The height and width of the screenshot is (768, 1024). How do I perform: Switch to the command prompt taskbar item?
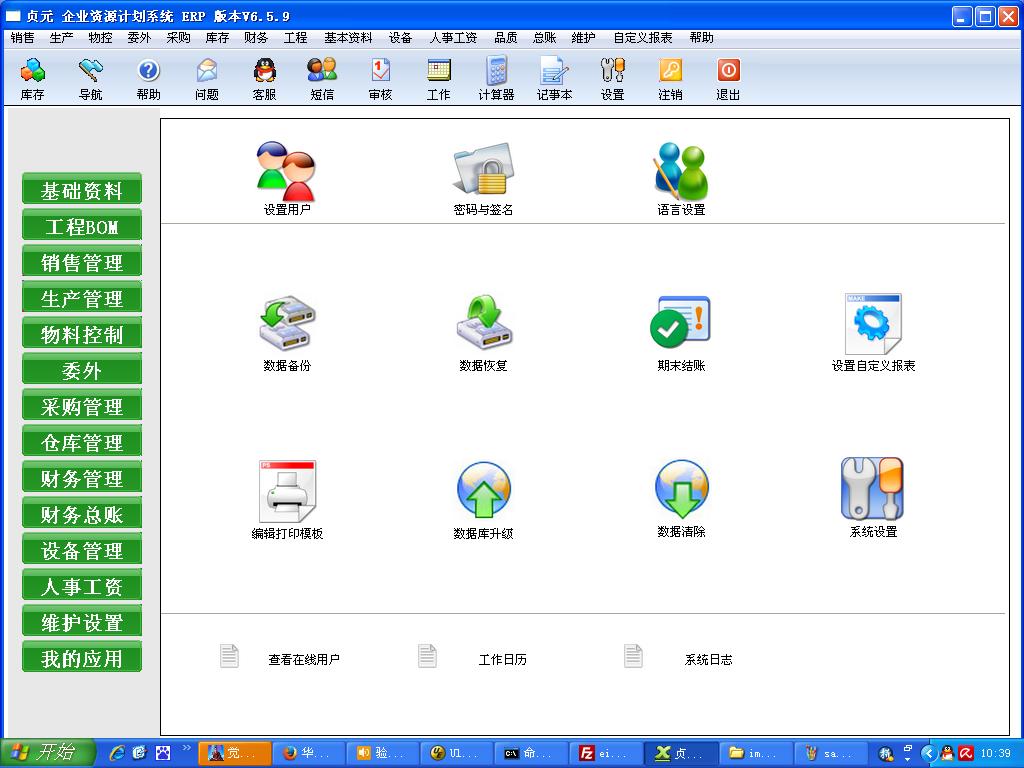point(532,754)
